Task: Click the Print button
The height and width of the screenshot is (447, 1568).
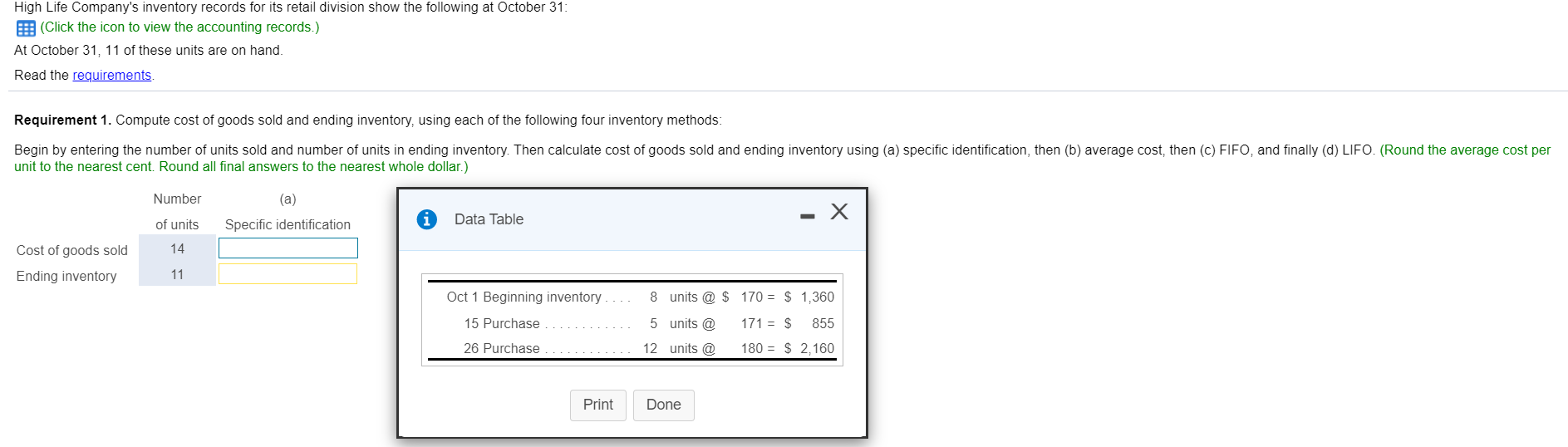Action: pyautogui.click(x=598, y=405)
